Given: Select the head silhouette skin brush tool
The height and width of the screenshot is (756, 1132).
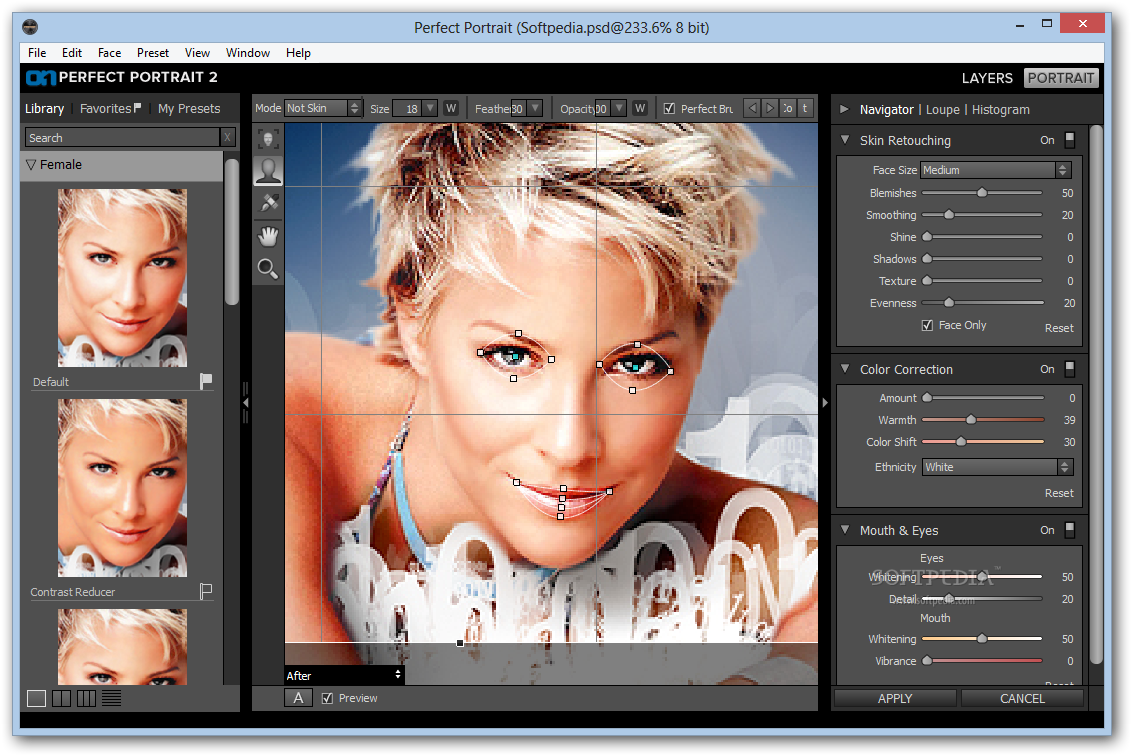Looking at the screenshot, I should tap(268, 171).
